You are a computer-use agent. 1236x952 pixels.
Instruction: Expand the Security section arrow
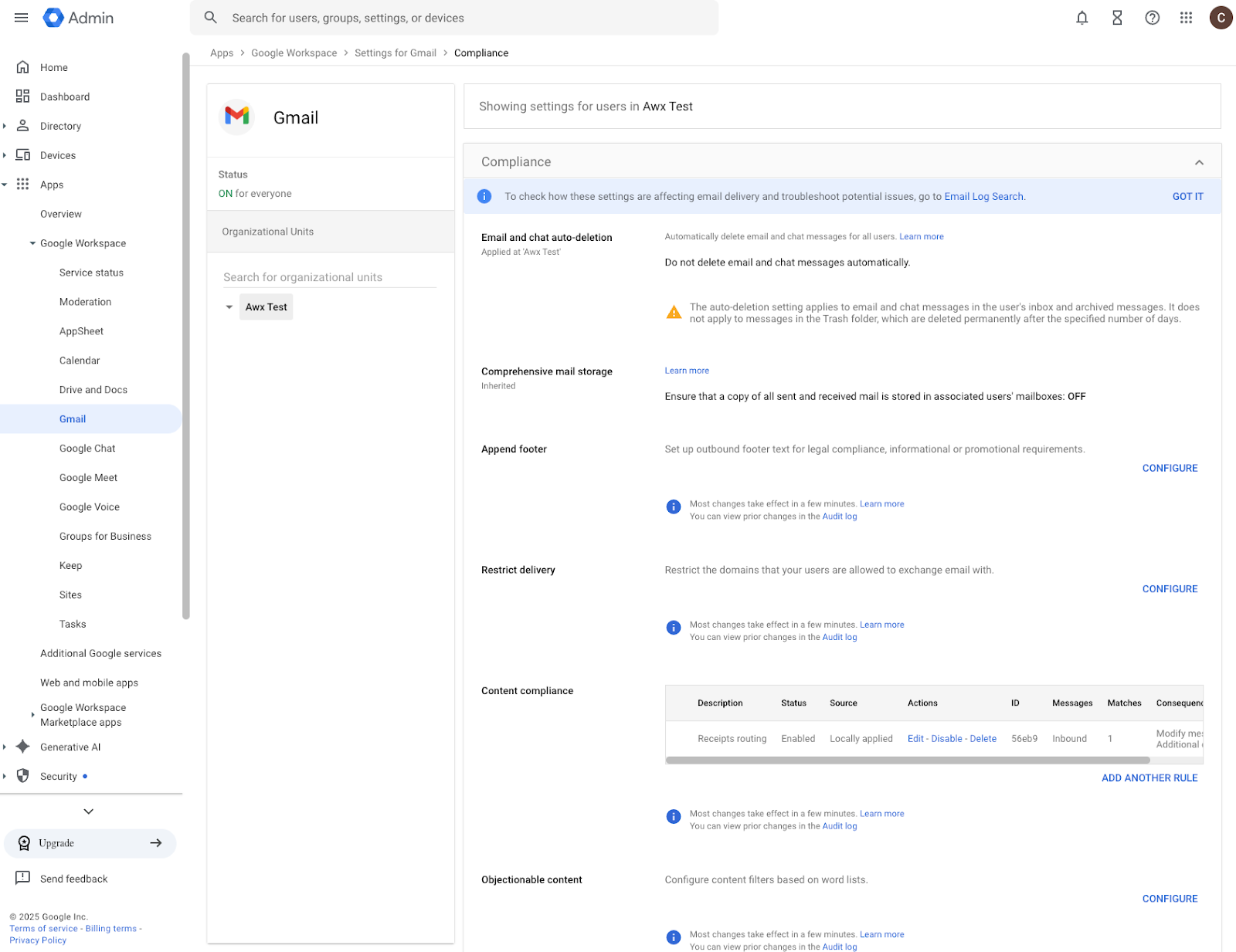5,776
